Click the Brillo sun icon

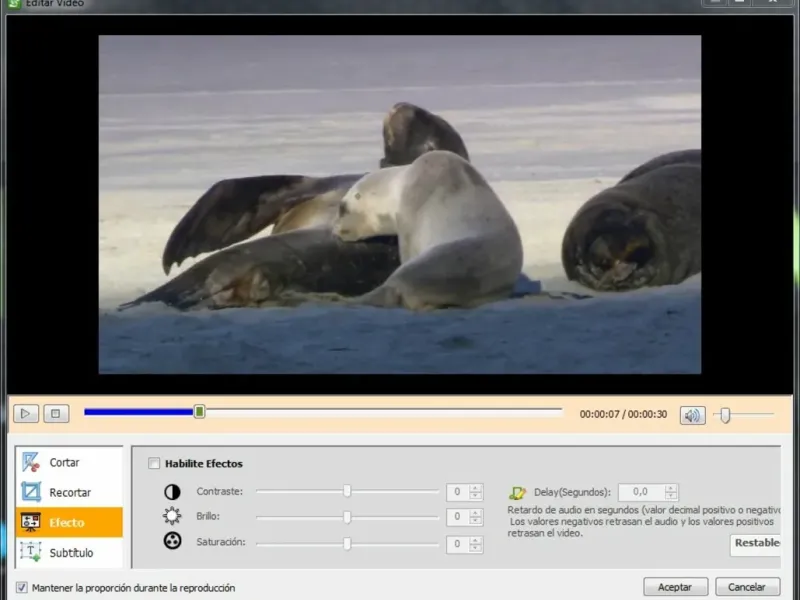tap(172, 517)
